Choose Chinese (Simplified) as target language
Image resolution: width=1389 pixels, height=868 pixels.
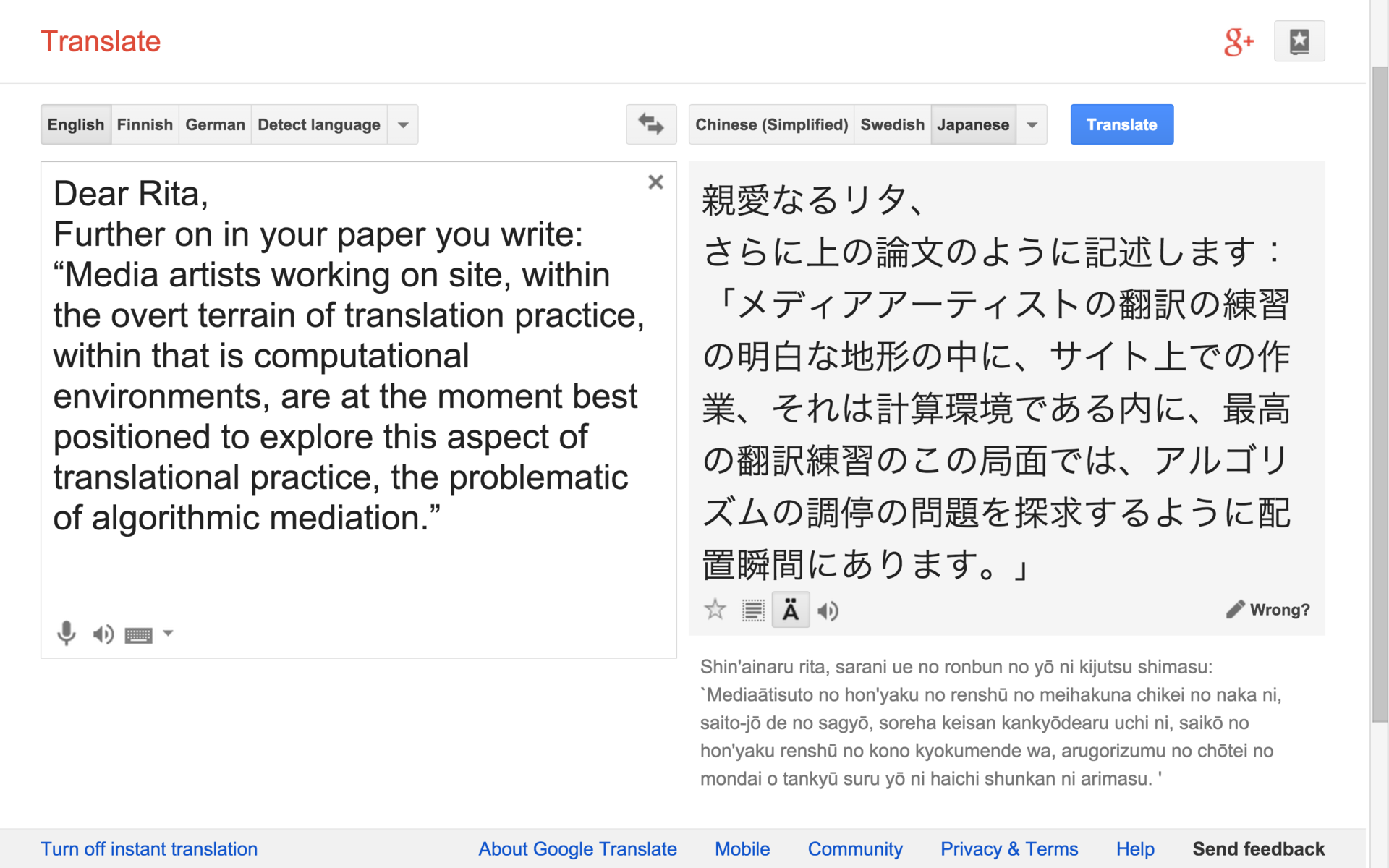(x=771, y=124)
